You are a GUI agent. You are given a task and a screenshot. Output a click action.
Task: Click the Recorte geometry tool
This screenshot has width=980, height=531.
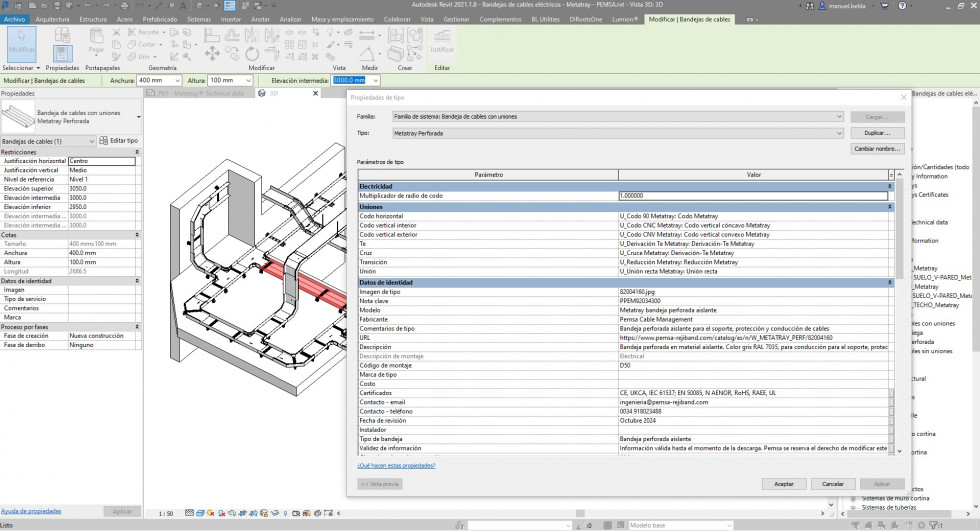(144, 32)
